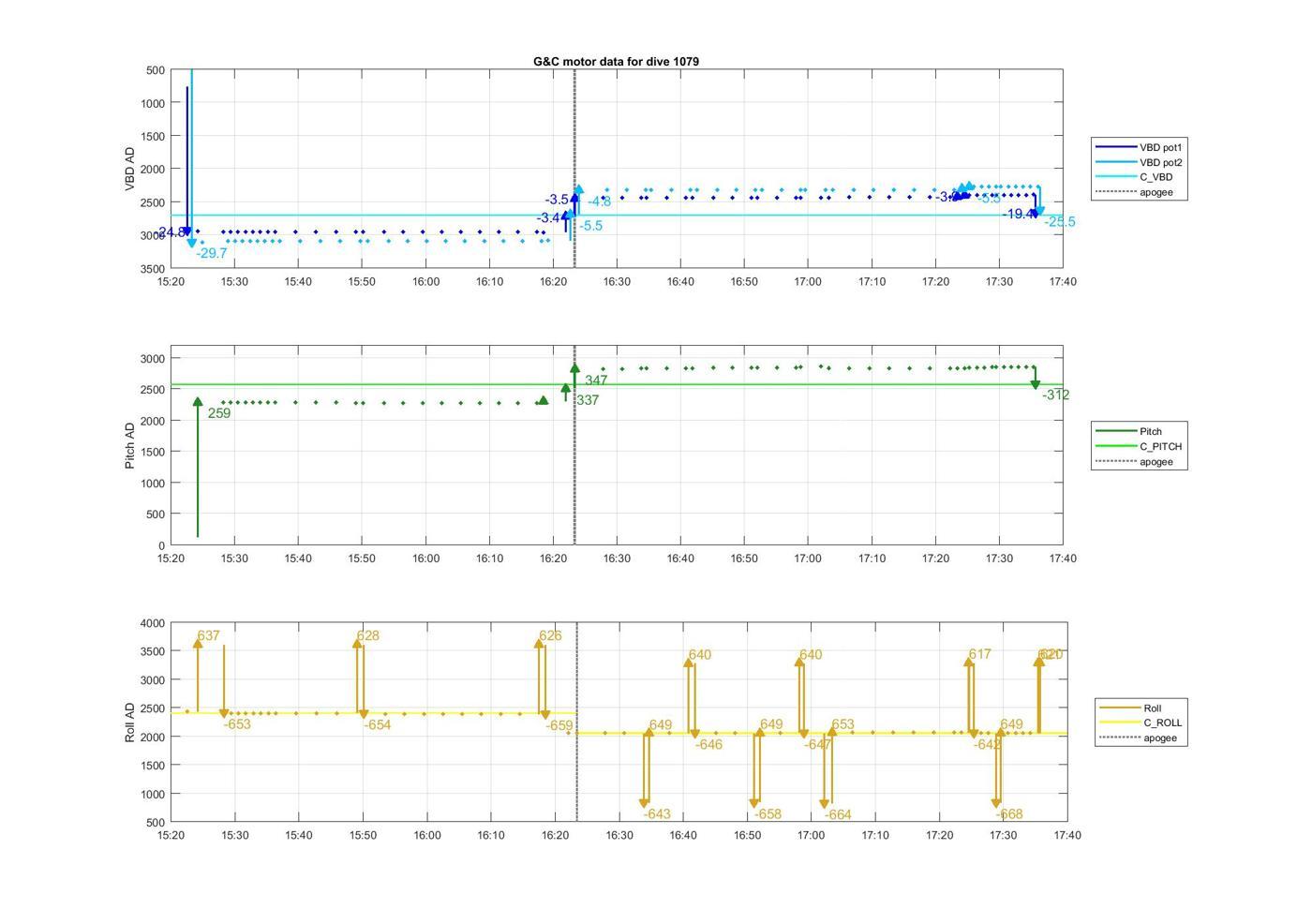Click the '-658' roll data label
Image resolution: width=1312 pixels, height=924 pixels.
point(768,814)
